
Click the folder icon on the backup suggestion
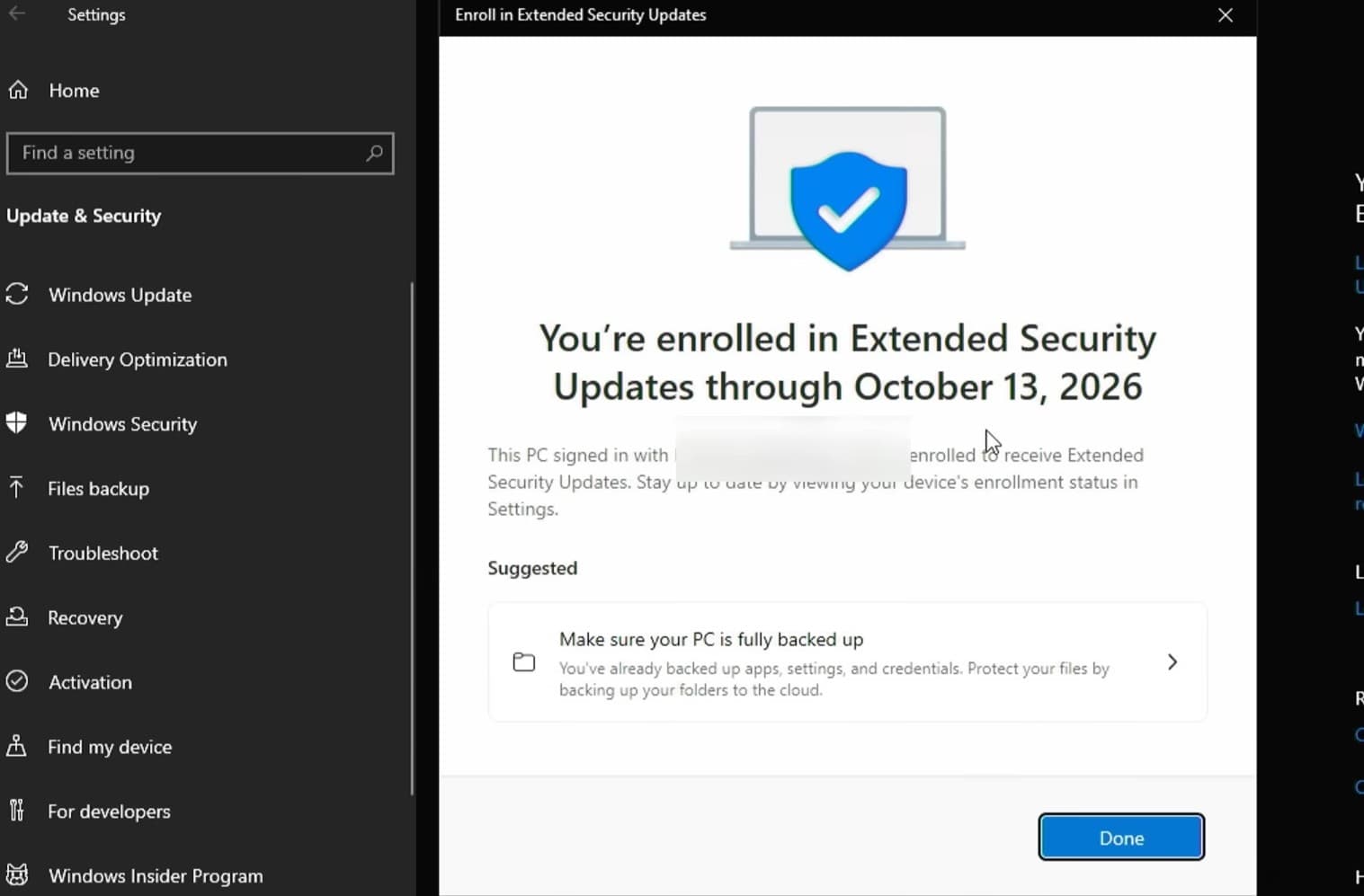[x=524, y=661]
